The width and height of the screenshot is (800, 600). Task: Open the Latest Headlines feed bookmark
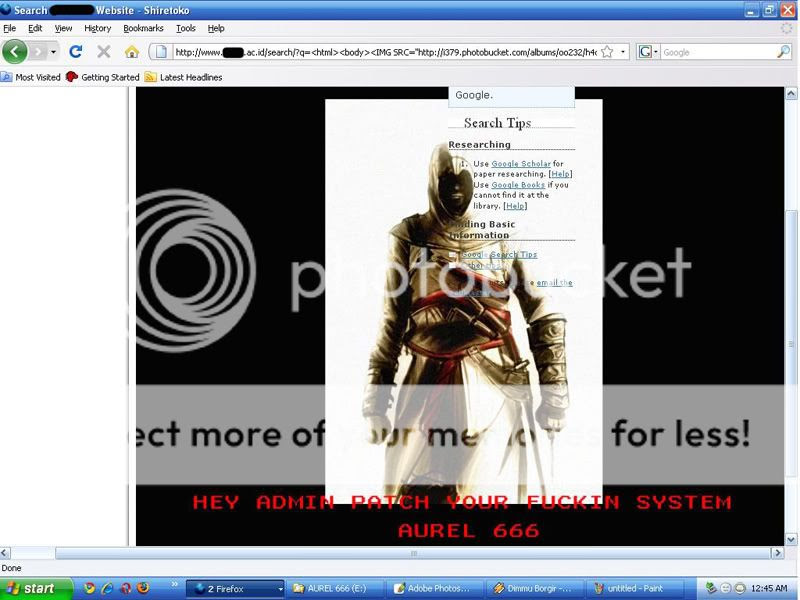(x=184, y=77)
